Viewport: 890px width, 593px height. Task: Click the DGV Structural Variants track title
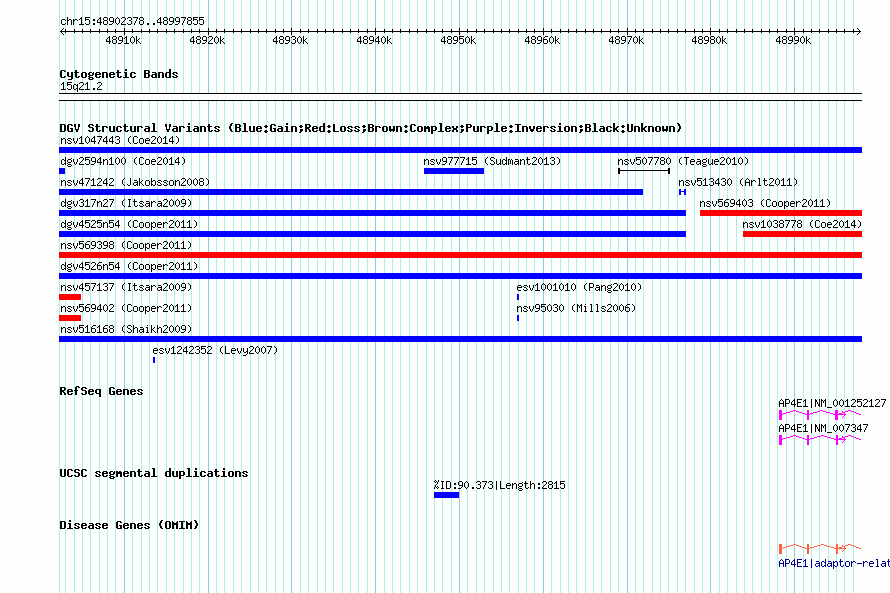371,128
